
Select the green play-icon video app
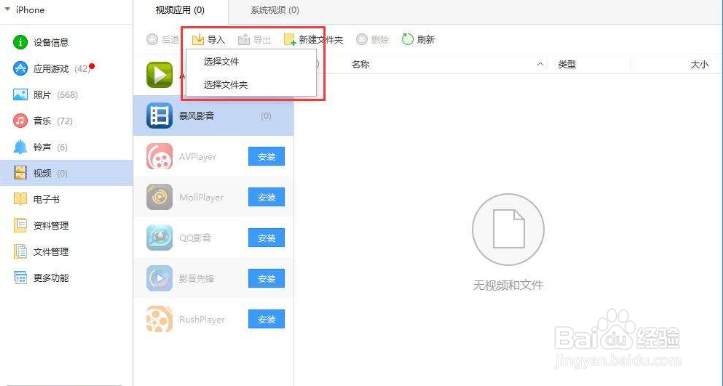[x=160, y=75]
